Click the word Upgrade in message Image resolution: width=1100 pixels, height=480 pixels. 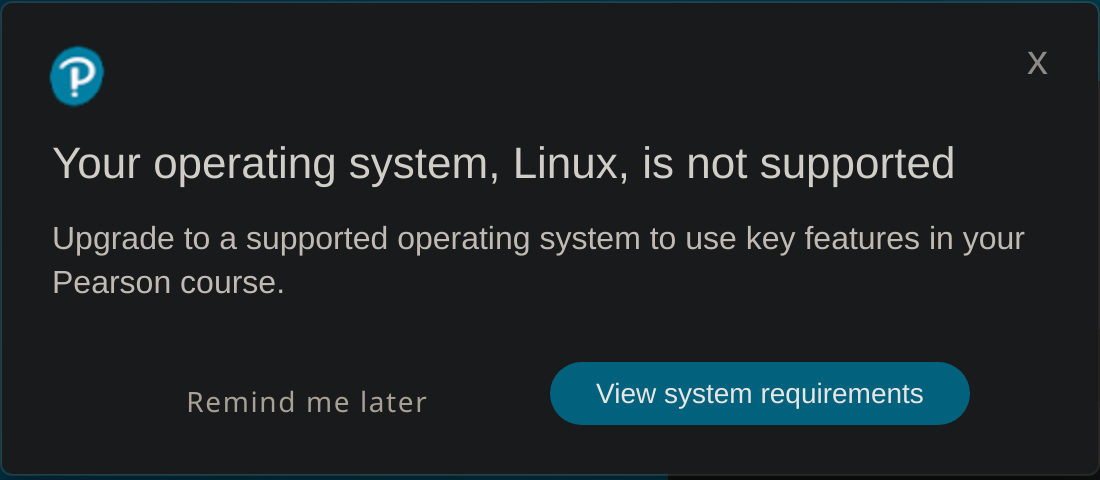(112, 239)
